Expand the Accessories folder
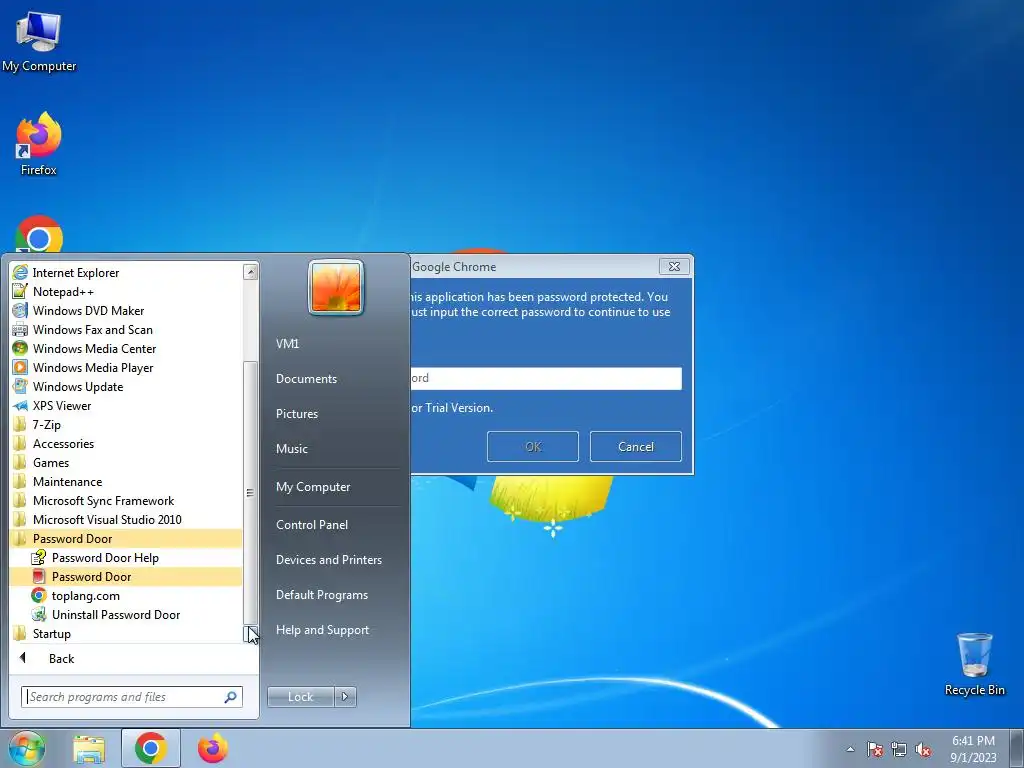The width and height of the screenshot is (1024, 768). 126,443
